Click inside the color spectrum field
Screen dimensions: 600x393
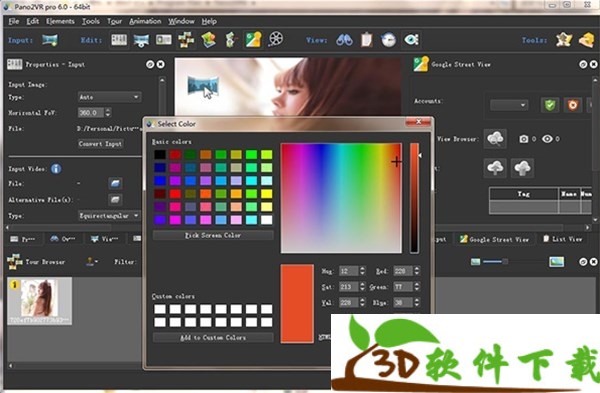coord(341,198)
